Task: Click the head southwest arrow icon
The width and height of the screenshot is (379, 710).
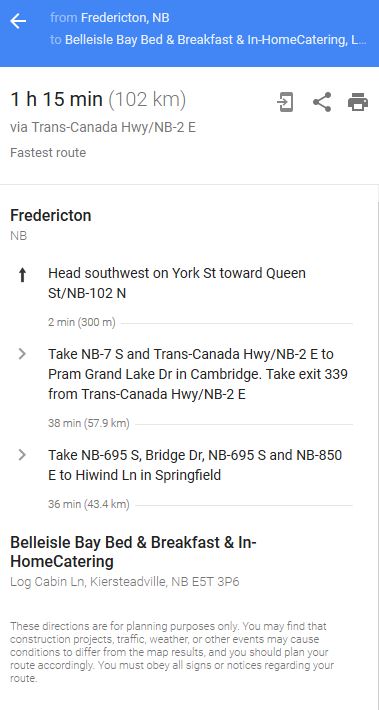Action: point(22,275)
